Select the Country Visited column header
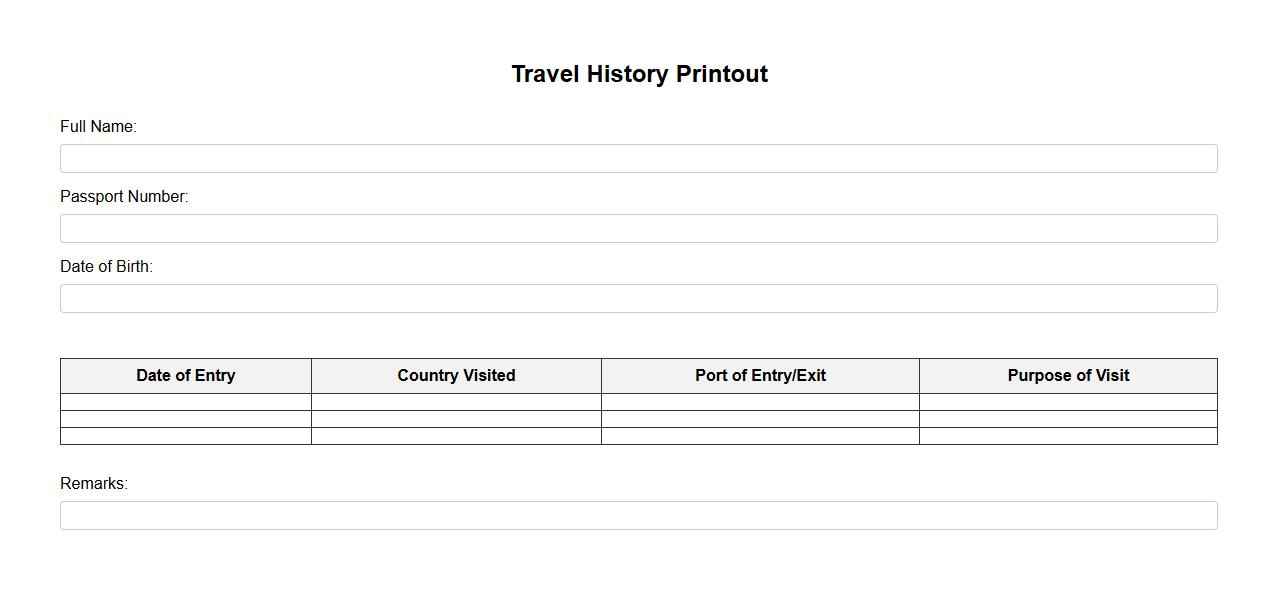The image size is (1278, 601). [x=456, y=376]
